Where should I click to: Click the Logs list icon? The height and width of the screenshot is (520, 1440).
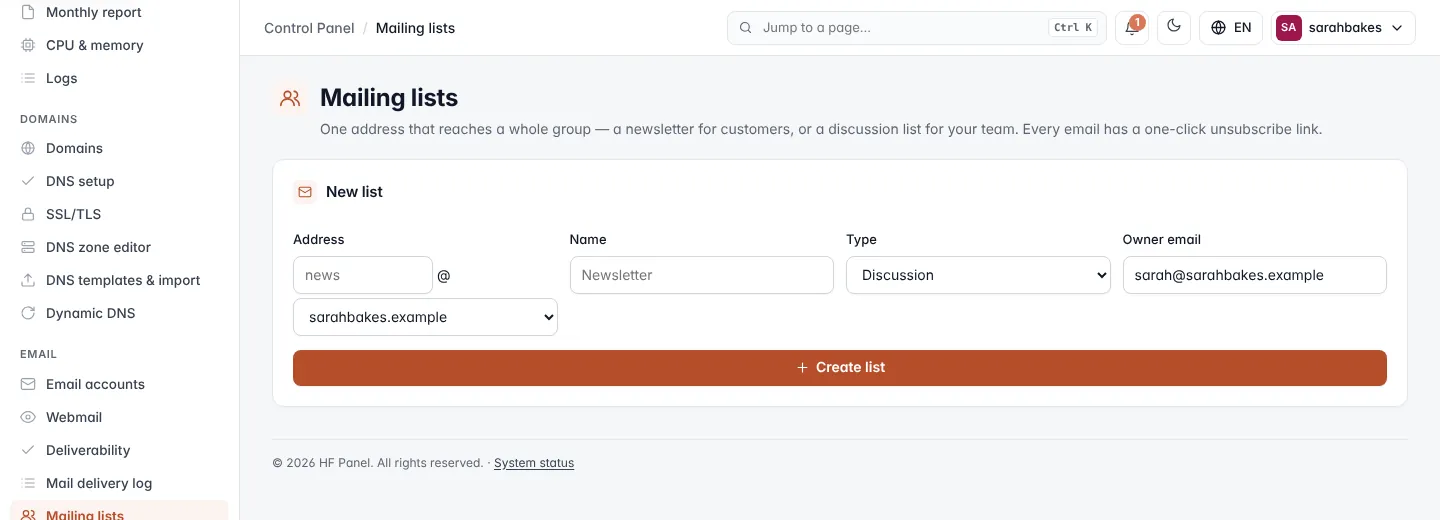click(28, 78)
